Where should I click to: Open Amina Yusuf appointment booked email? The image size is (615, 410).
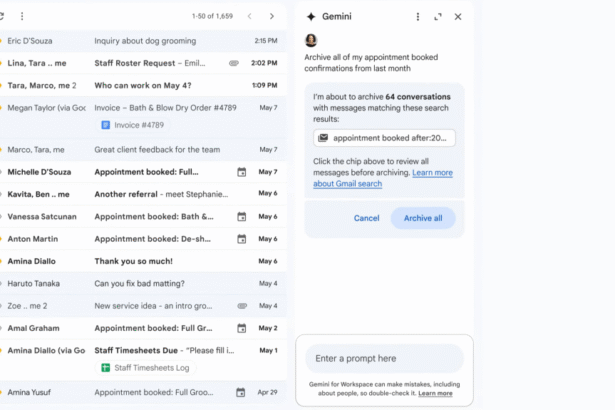143,392
